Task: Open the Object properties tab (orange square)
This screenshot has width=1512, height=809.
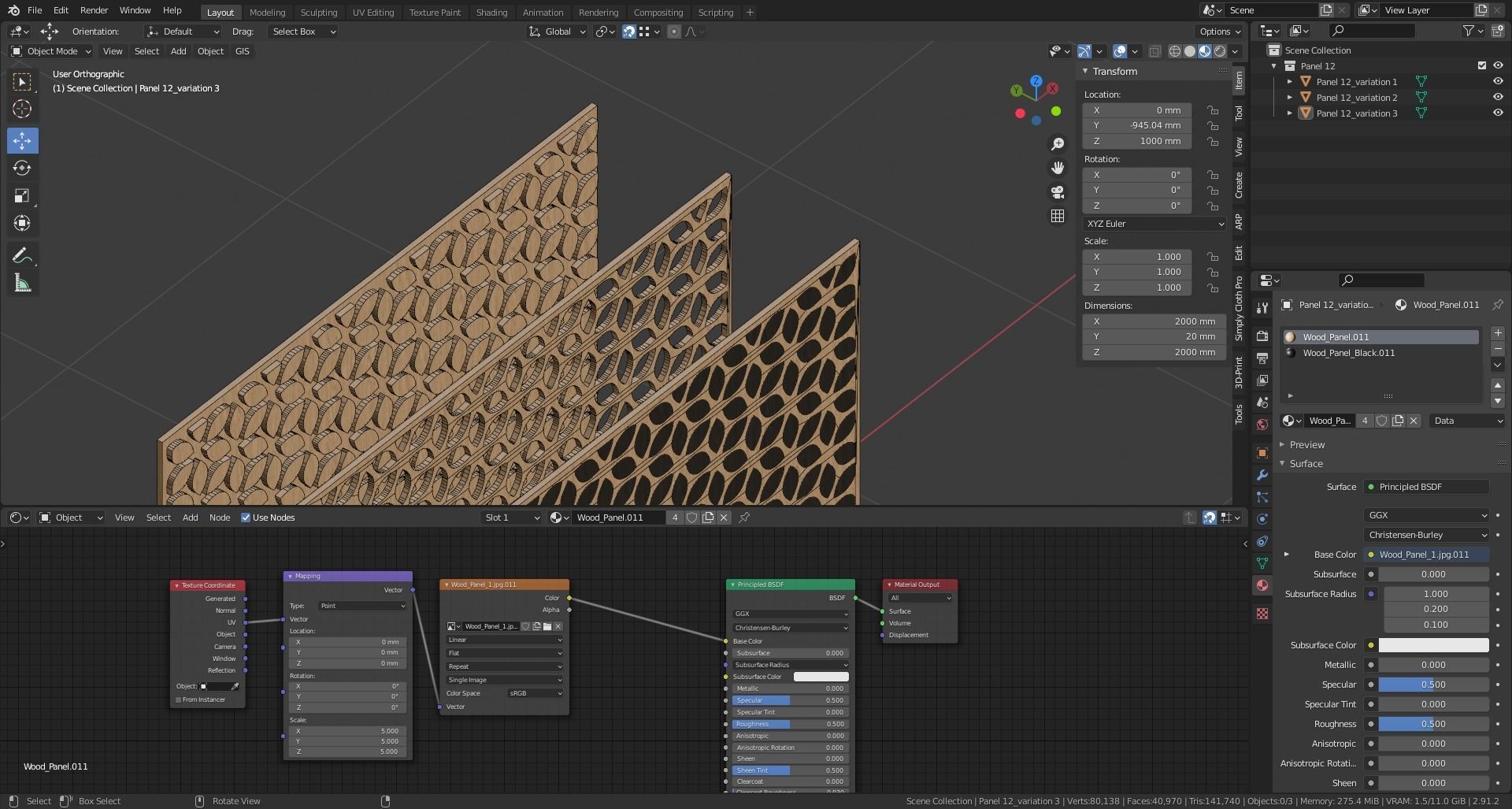Action: (1262, 453)
